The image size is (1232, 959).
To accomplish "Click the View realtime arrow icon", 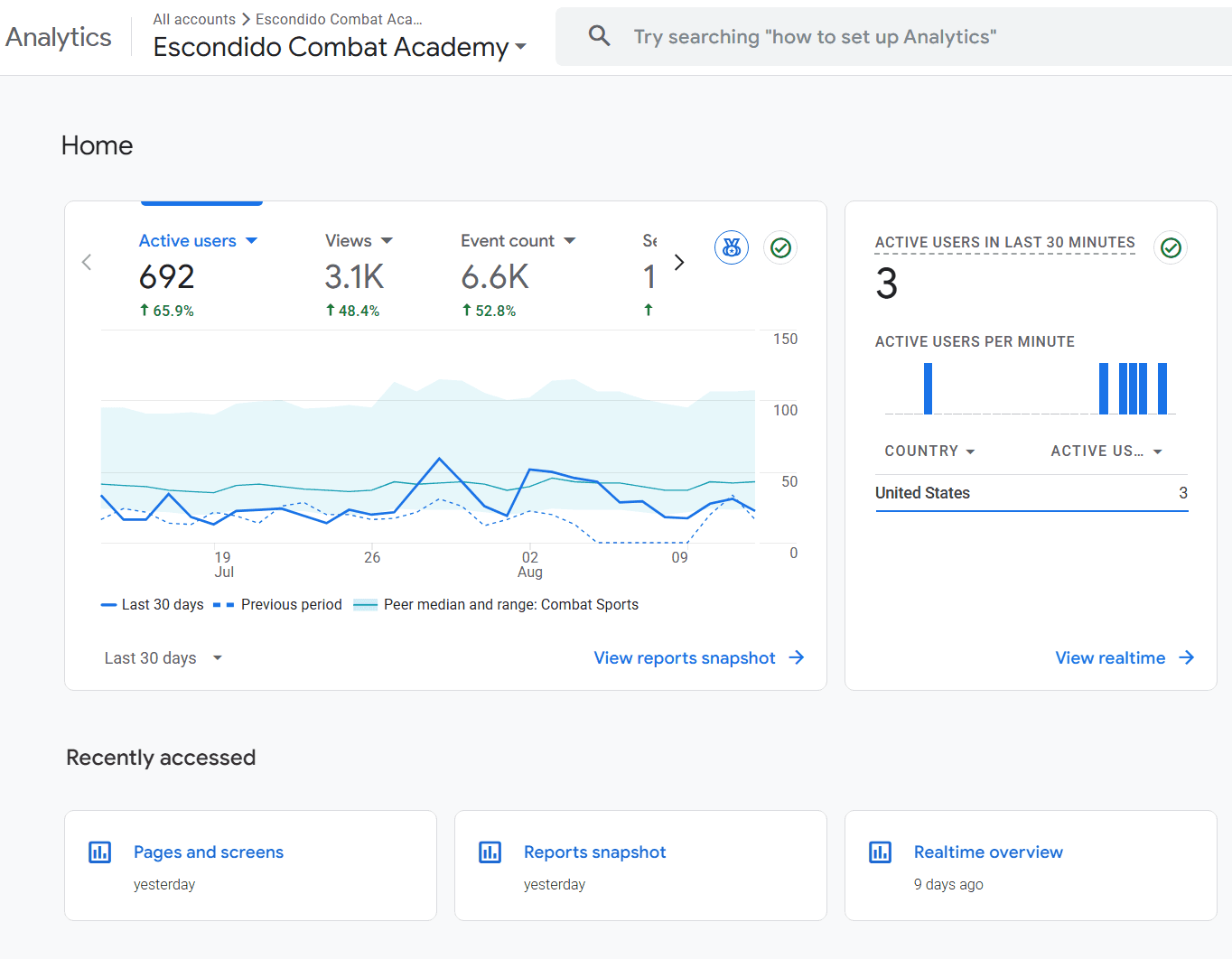I will (x=1186, y=657).
